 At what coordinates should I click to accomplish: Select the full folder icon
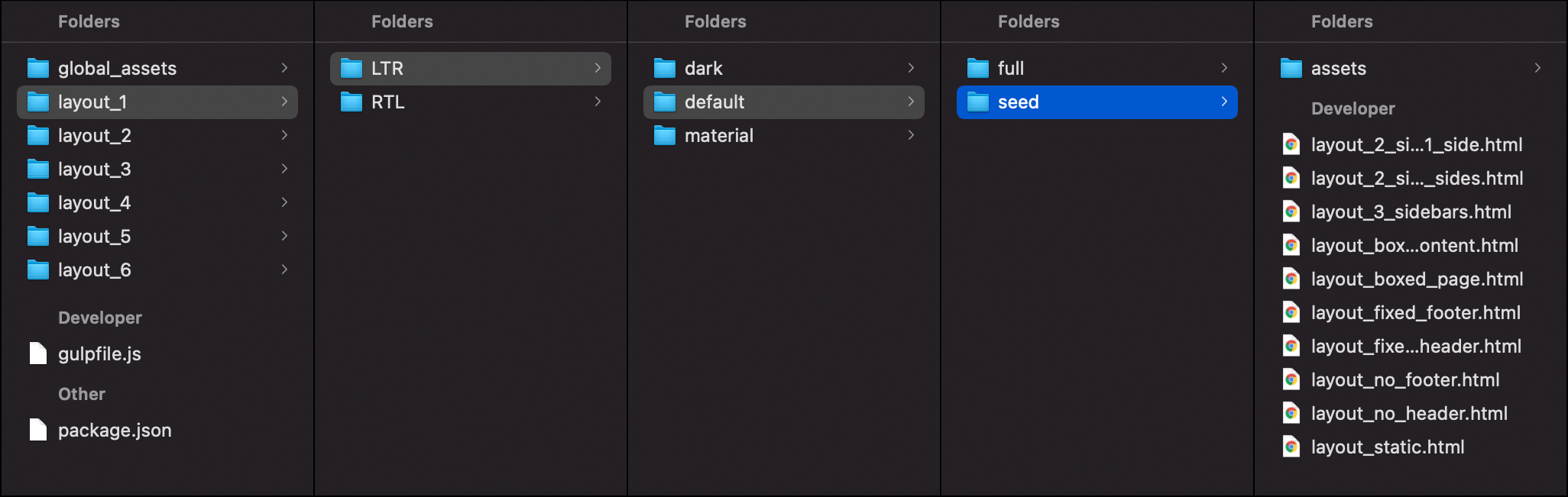click(x=978, y=69)
